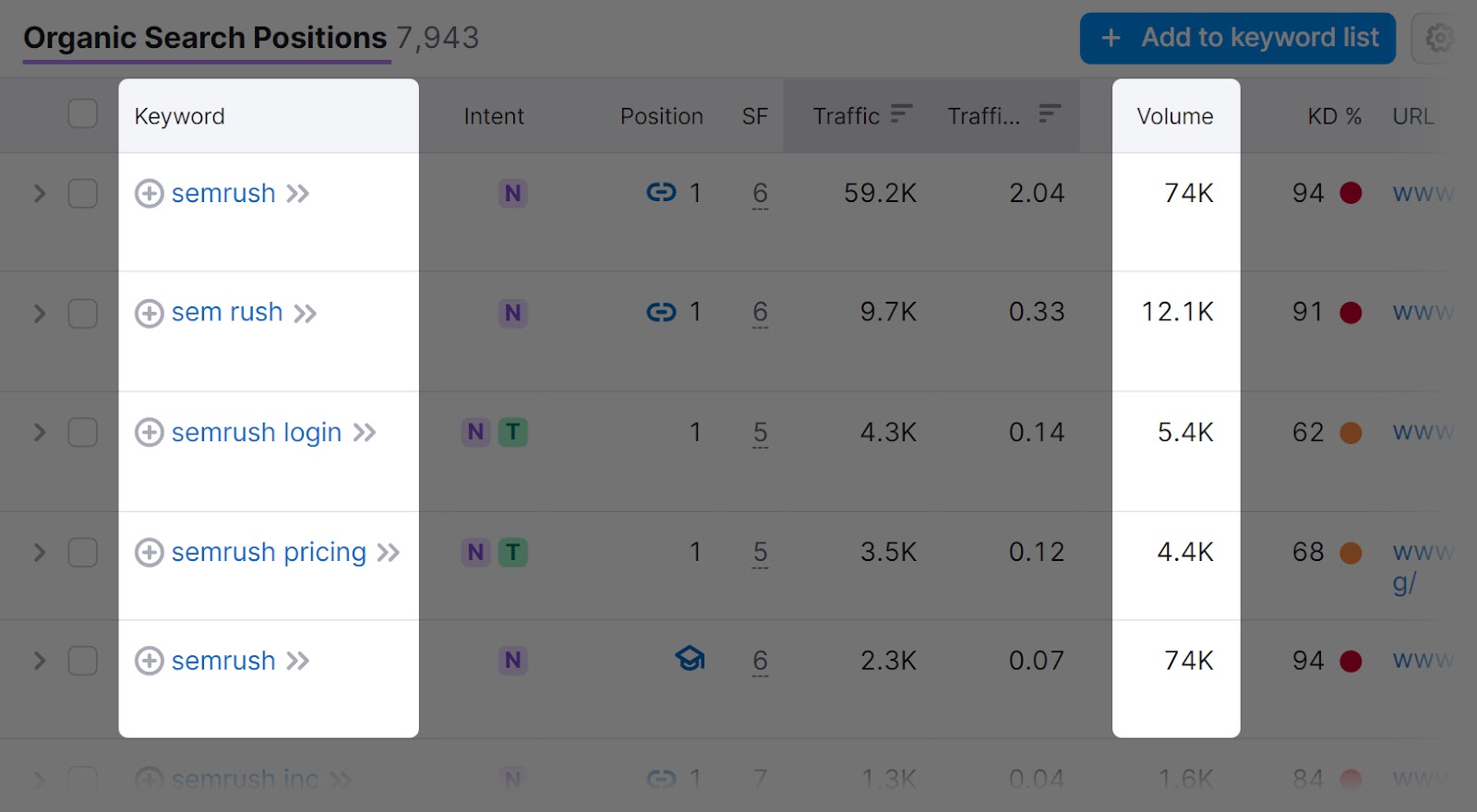Click the plus icon for semrush 2.3K traffic row
Image resolution: width=1477 pixels, height=812 pixels.
pyautogui.click(x=150, y=661)
